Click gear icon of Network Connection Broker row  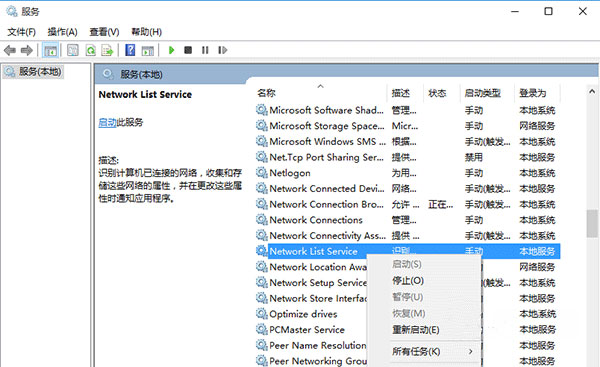[x=262, y=204]
